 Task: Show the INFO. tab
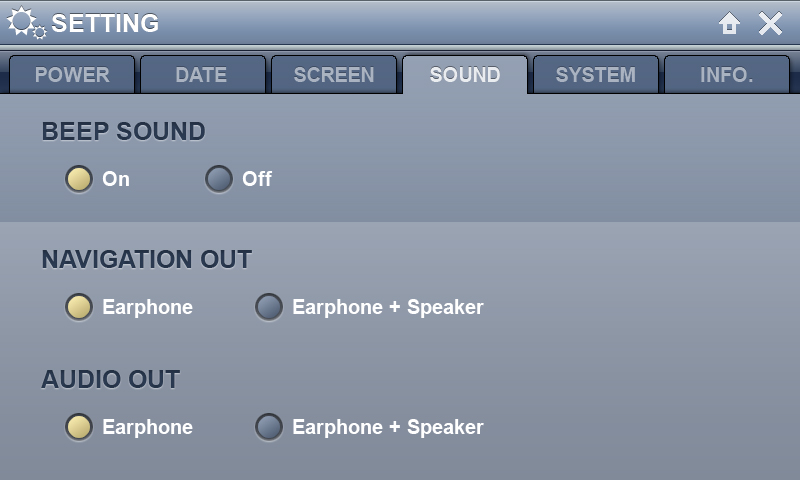coord(727,74)
